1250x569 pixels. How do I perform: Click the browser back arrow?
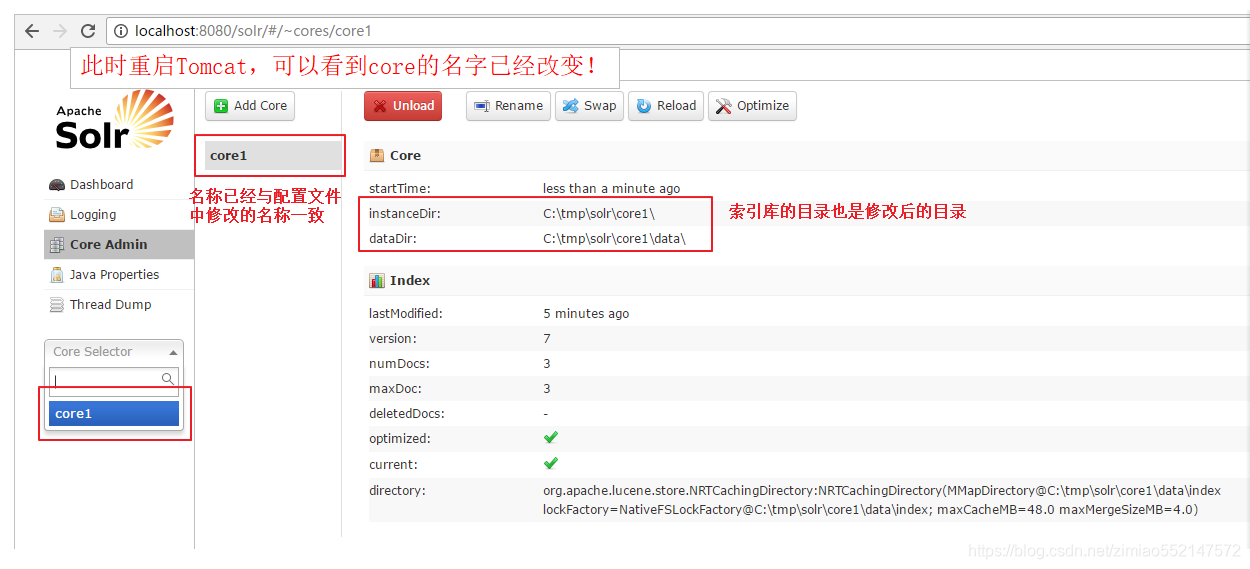point(32,31)
